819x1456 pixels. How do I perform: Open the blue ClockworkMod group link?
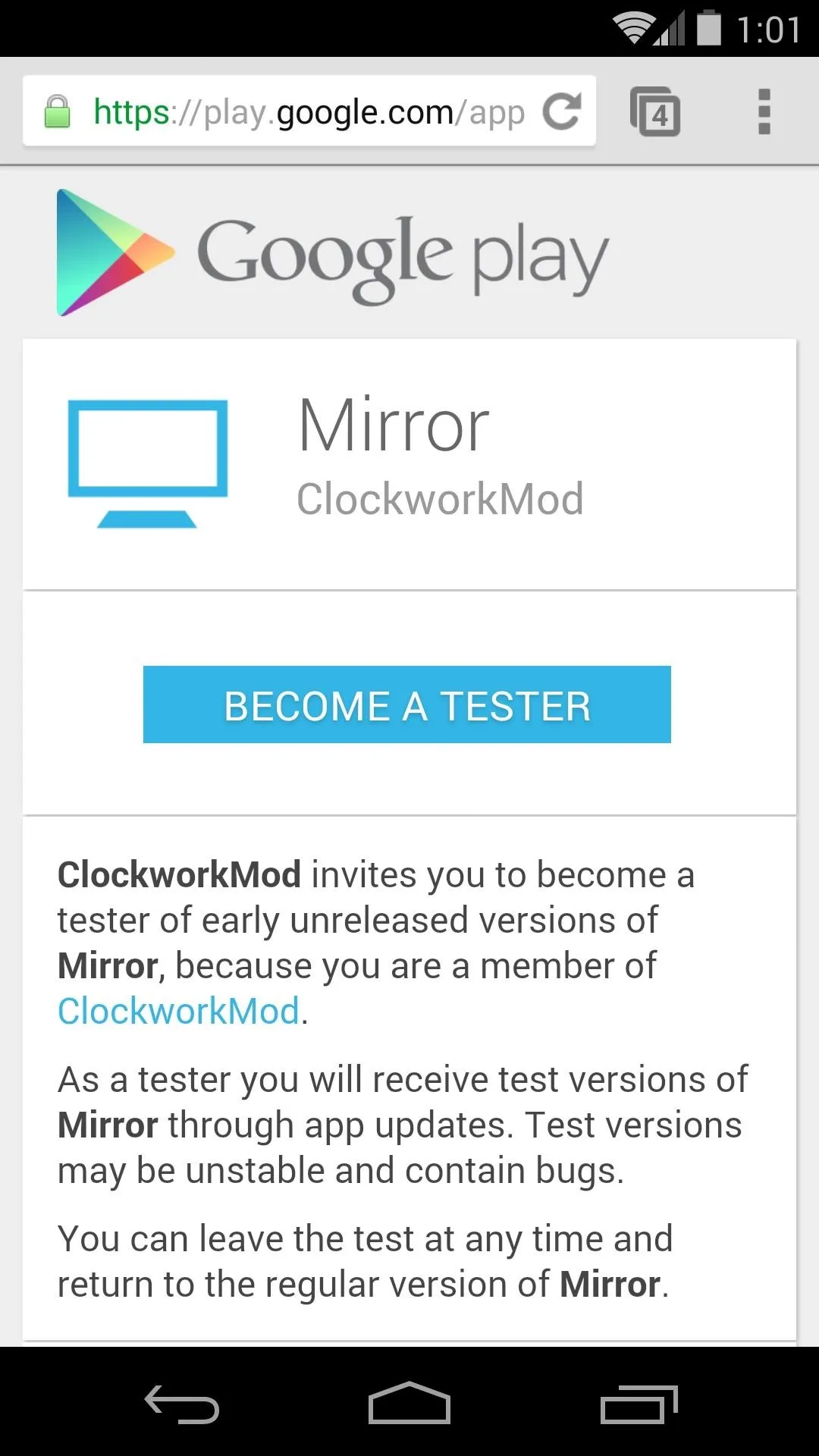(x=179, y=1011)
